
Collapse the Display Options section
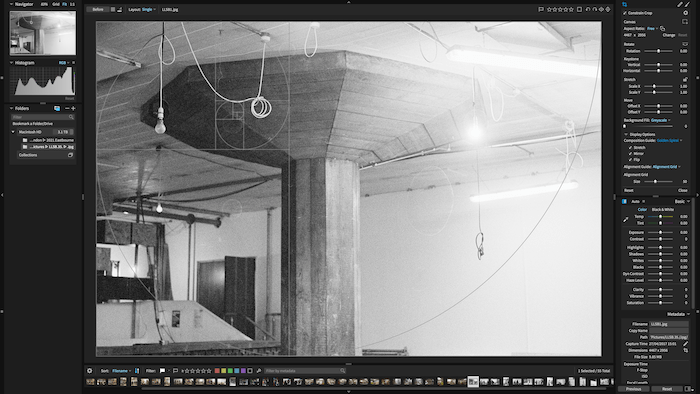click(626, 134)
